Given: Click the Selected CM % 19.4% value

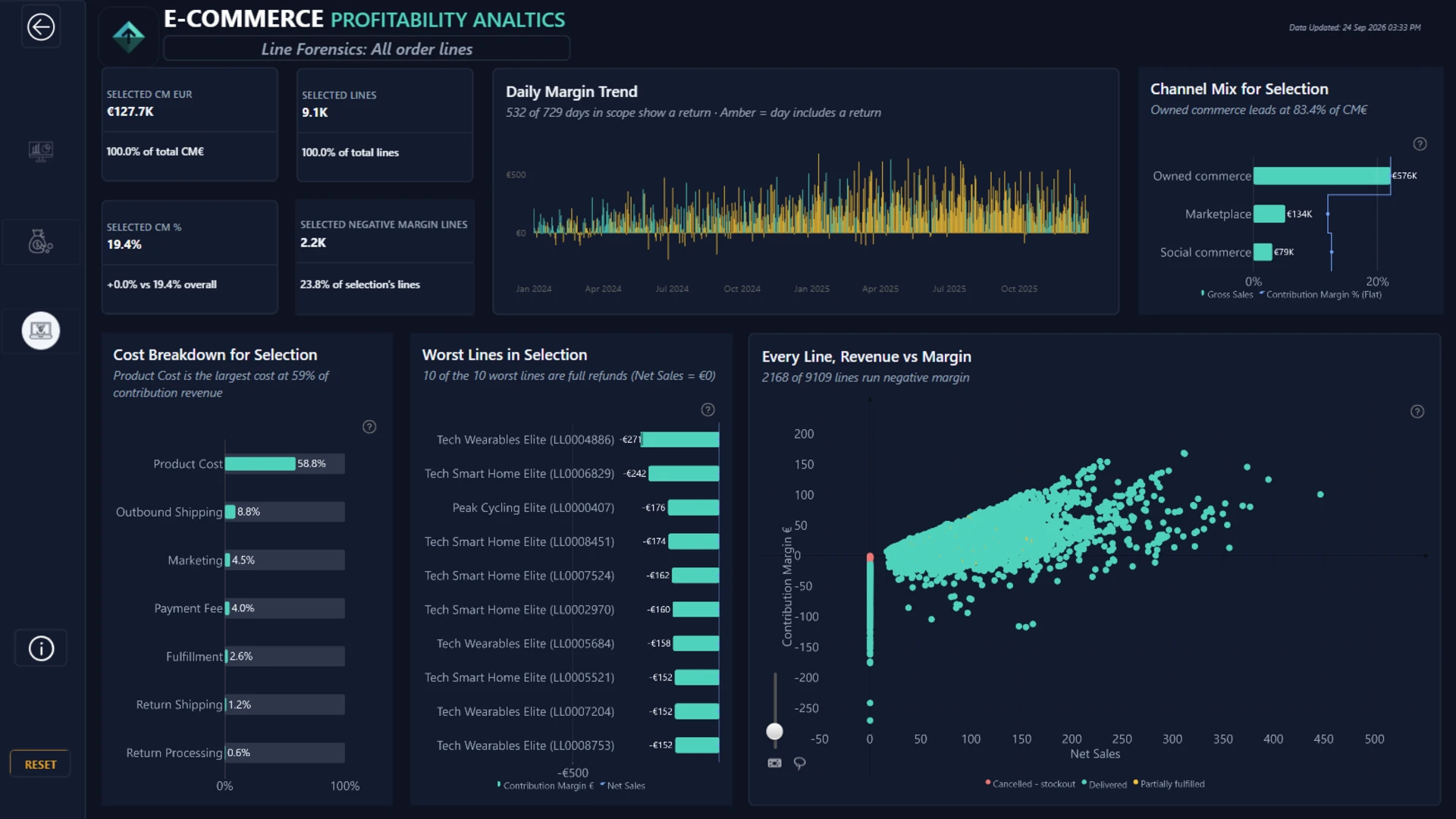Looking at the screenshot, I should click(x=124, y=244).
